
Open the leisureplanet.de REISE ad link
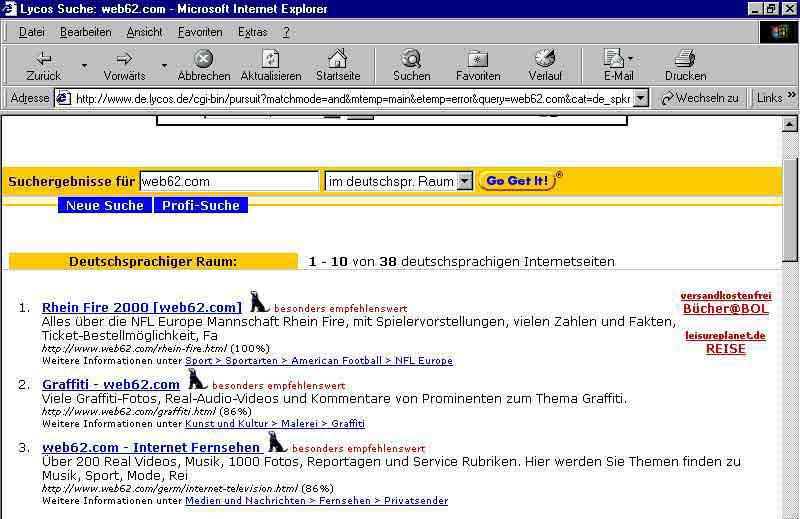click(x=726, y=343)
